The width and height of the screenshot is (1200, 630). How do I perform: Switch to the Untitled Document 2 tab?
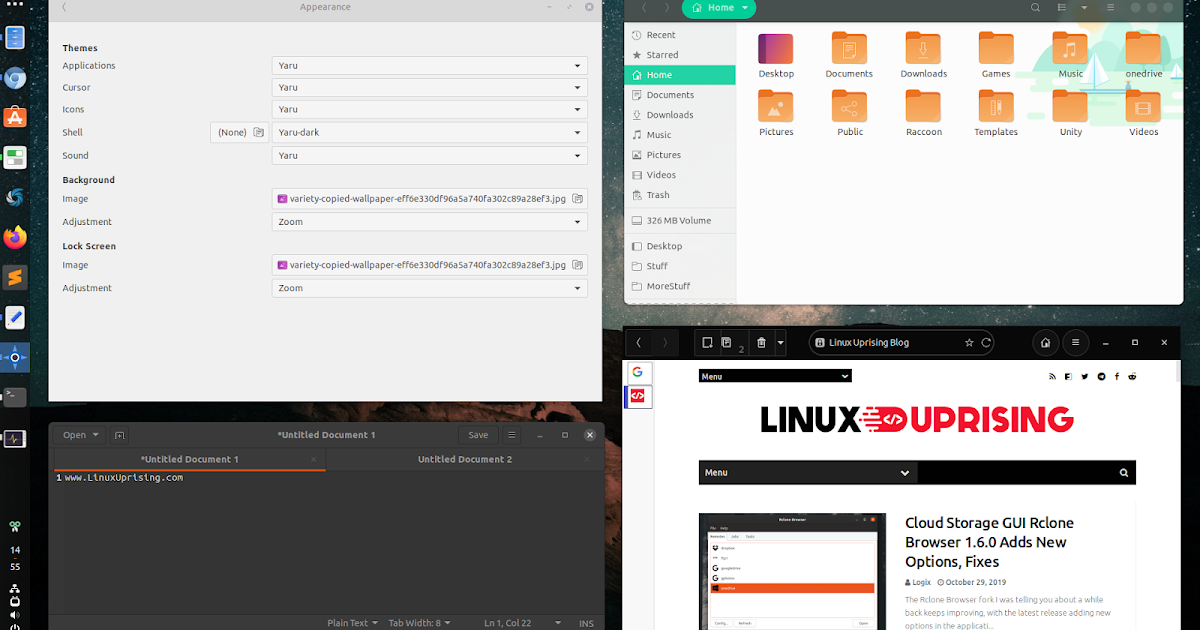tap(465, 458)
